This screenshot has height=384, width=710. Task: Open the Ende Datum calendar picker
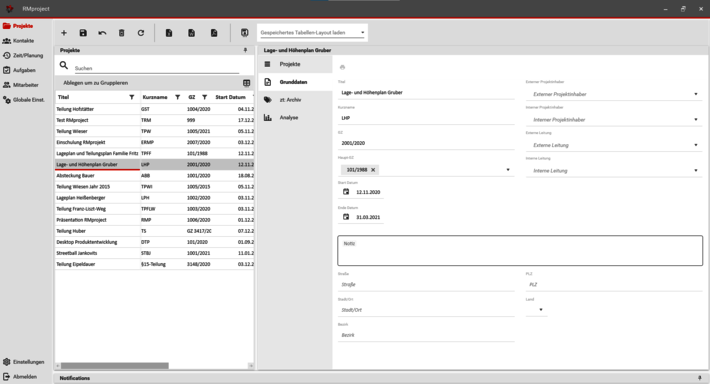point(346,217)
